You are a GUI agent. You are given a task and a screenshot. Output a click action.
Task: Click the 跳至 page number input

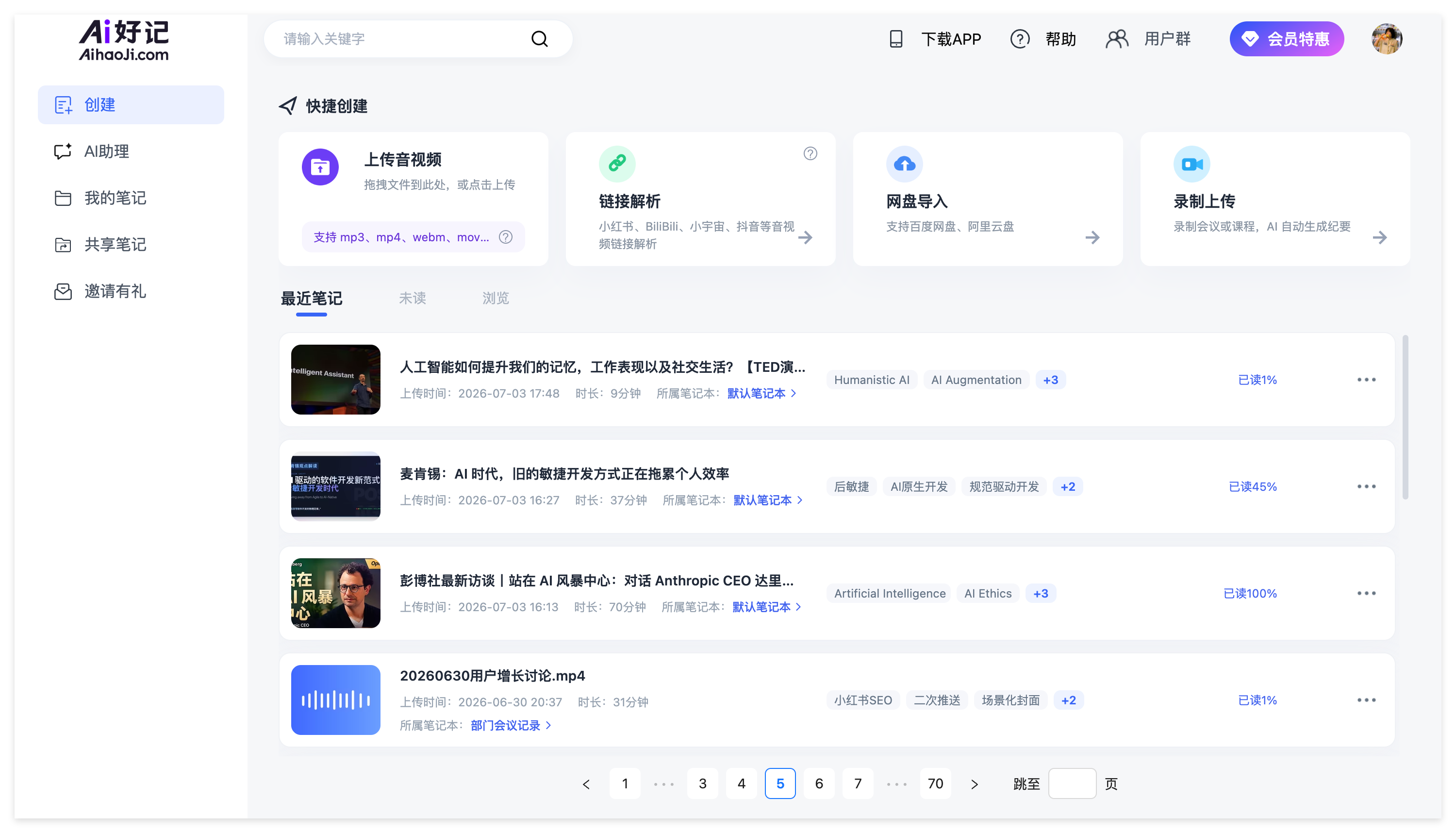1072,783
